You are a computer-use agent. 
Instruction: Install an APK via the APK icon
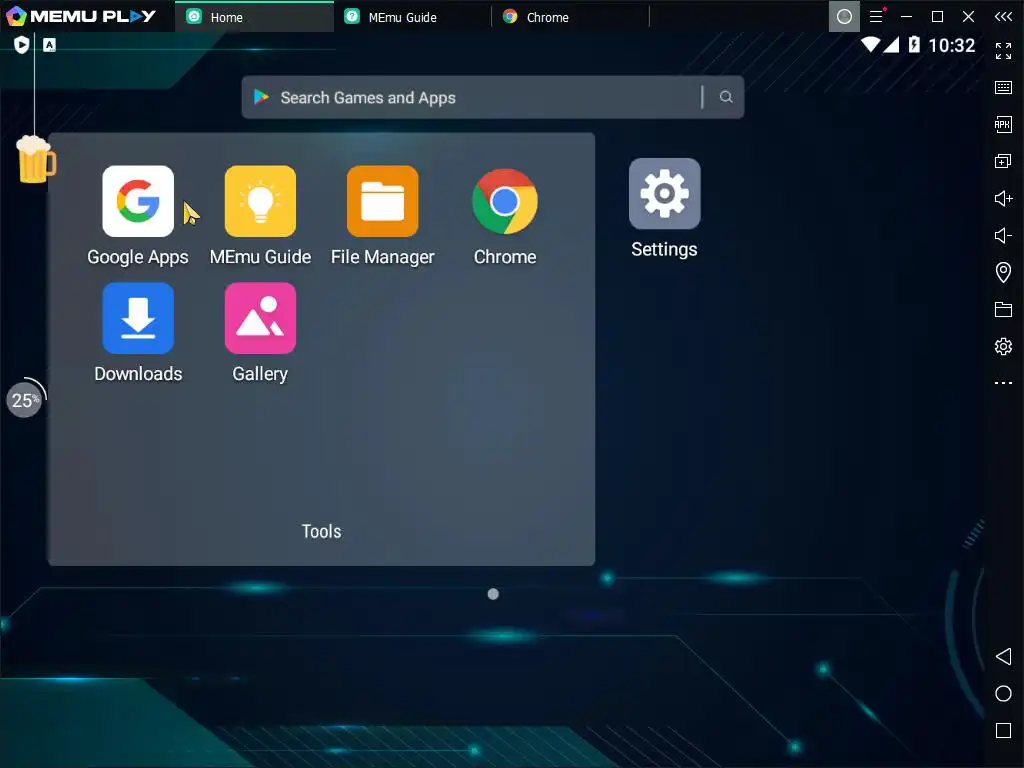click(1003, 124)
